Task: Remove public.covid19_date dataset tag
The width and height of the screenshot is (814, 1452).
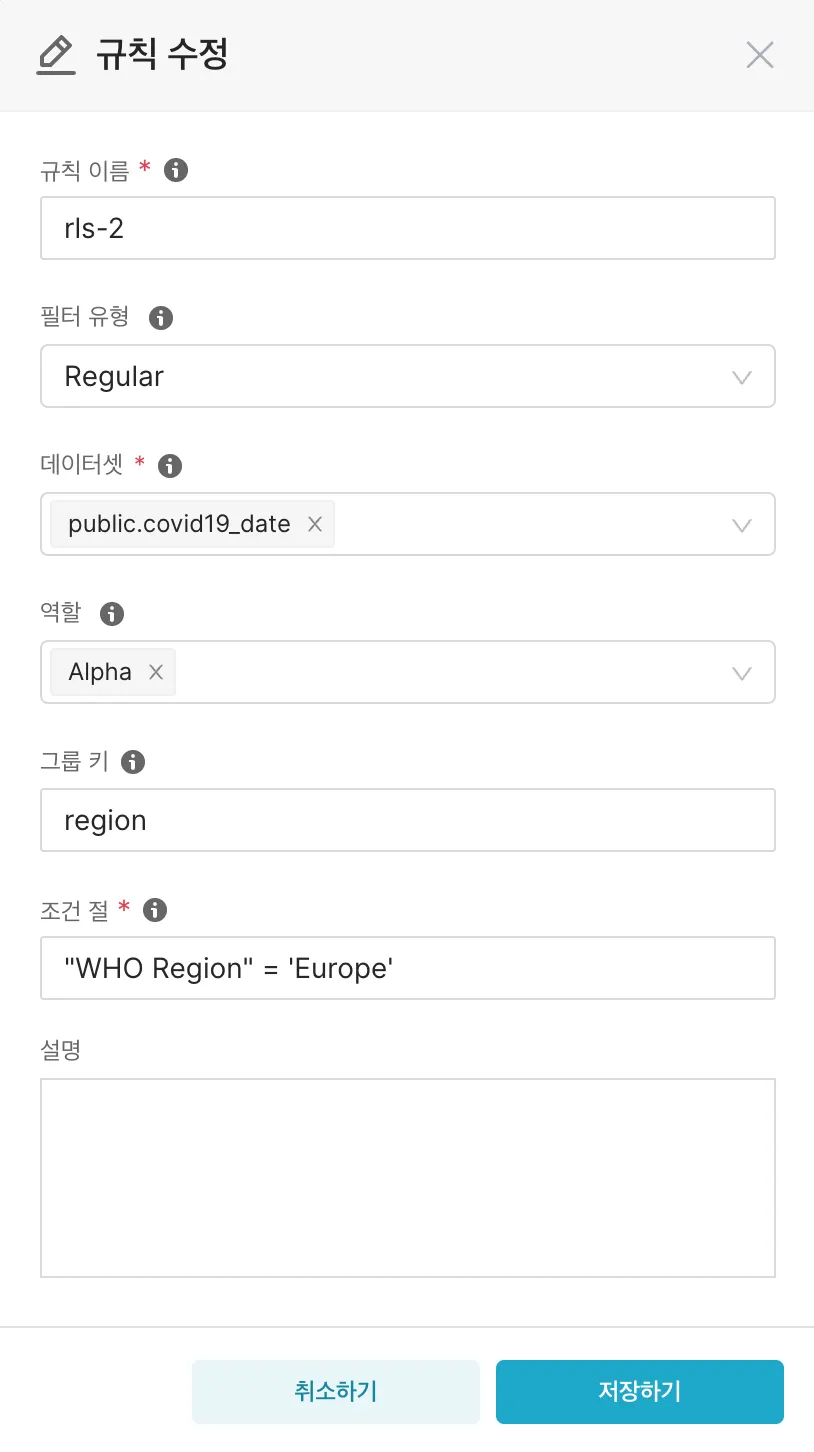Action: pos(315,524)
